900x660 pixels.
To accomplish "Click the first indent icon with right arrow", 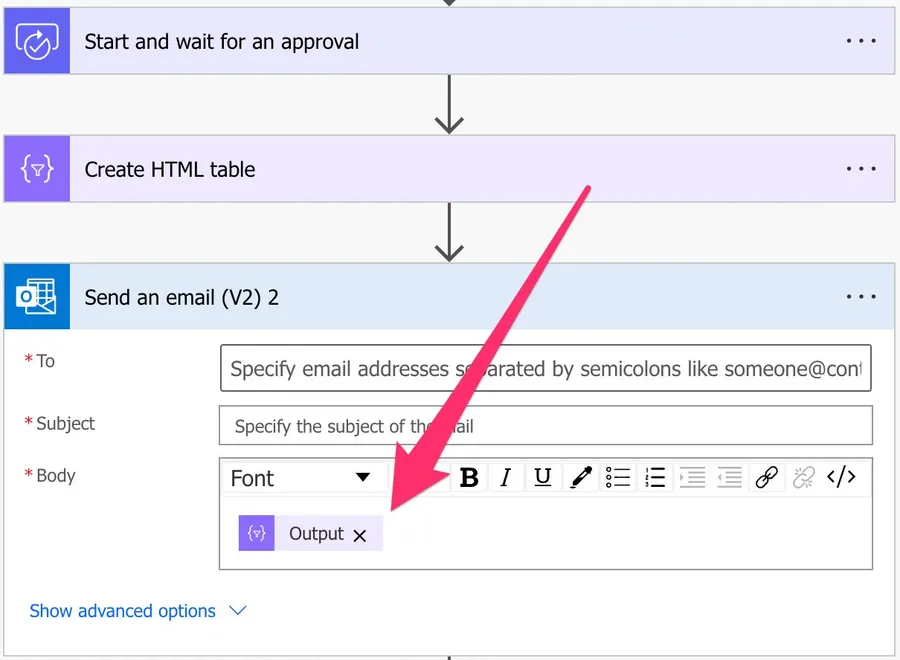I will click(x=692, y=478).
